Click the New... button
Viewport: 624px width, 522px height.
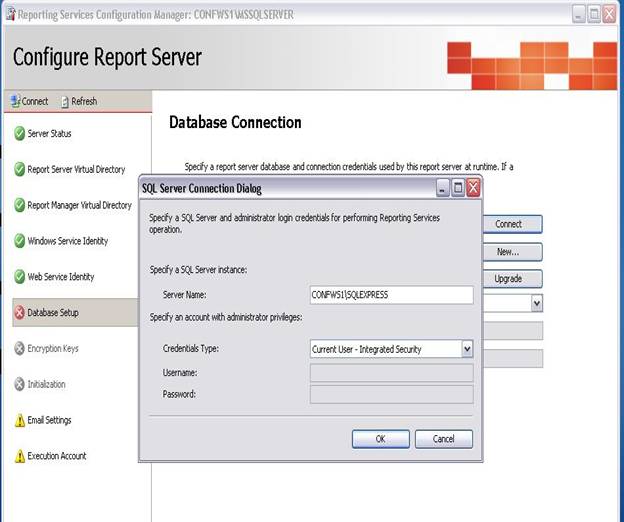point(508,252)
